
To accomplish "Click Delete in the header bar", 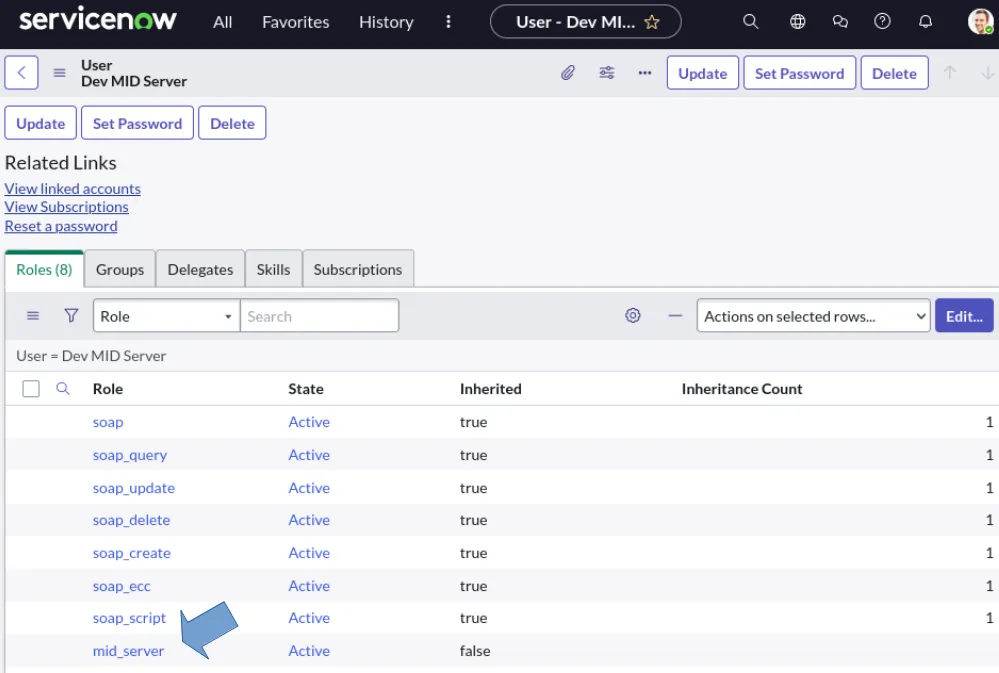I will (895, 73).
